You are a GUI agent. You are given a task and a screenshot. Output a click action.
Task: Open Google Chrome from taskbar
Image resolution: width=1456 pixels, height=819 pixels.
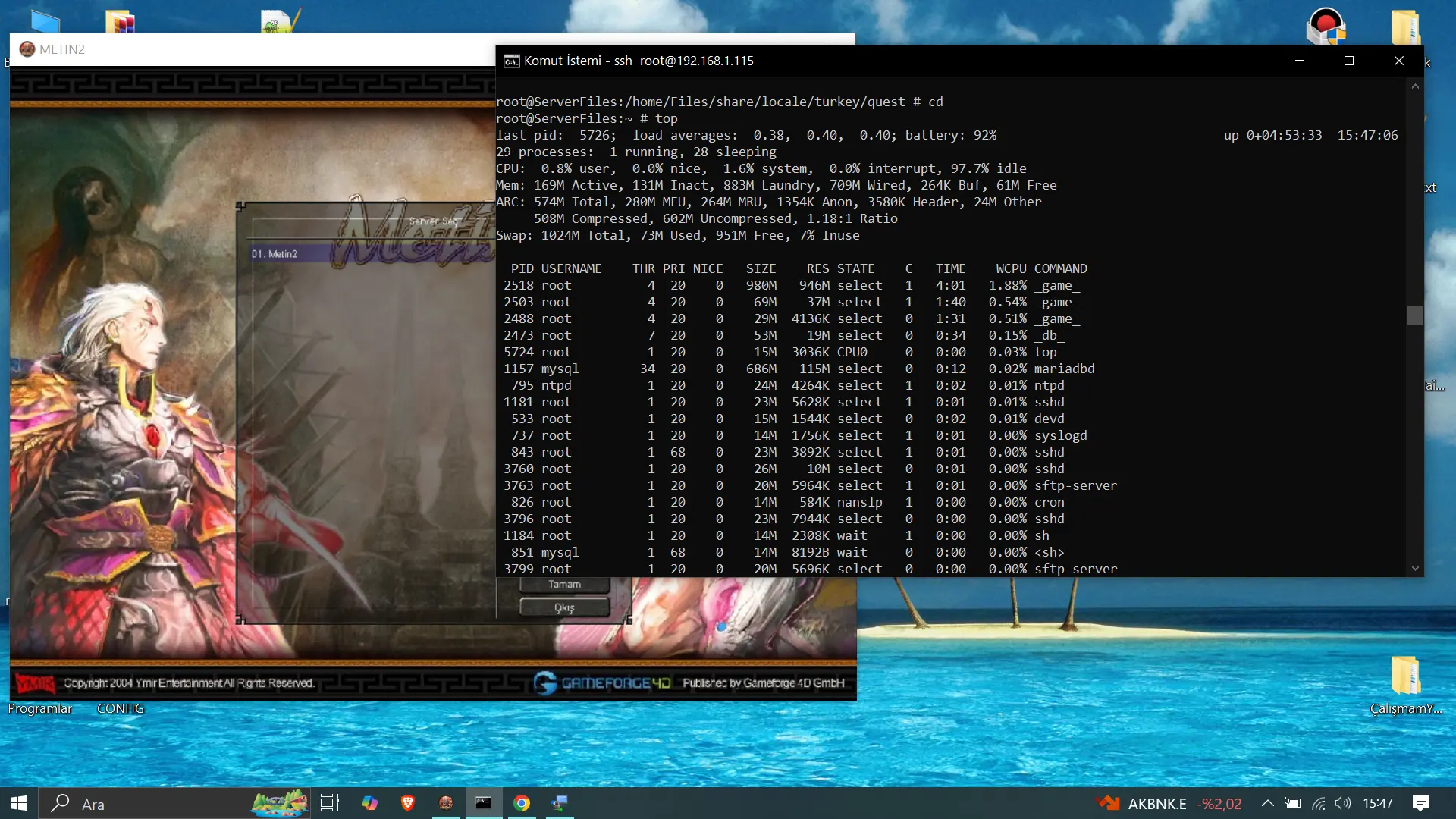point(522,803)
